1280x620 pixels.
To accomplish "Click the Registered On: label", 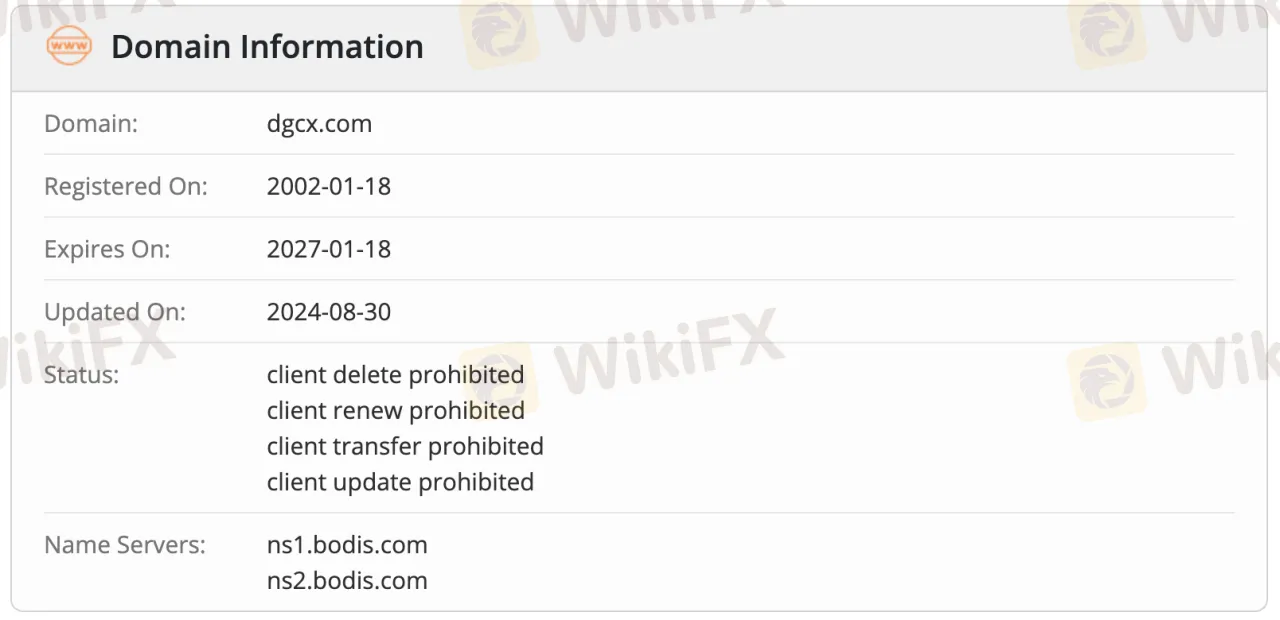I will [x=126, y=186].
